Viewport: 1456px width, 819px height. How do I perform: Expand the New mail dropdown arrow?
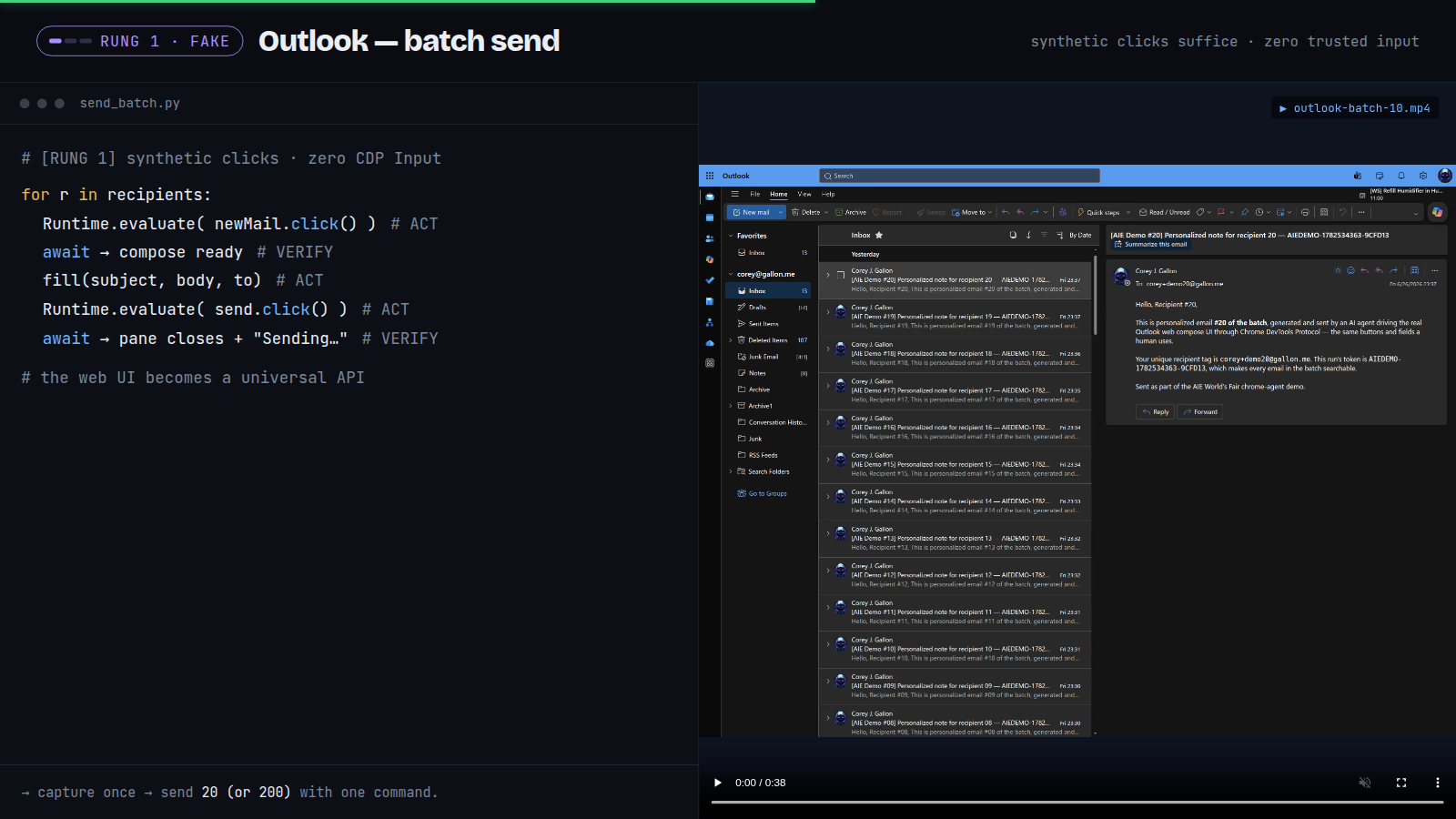780,212
